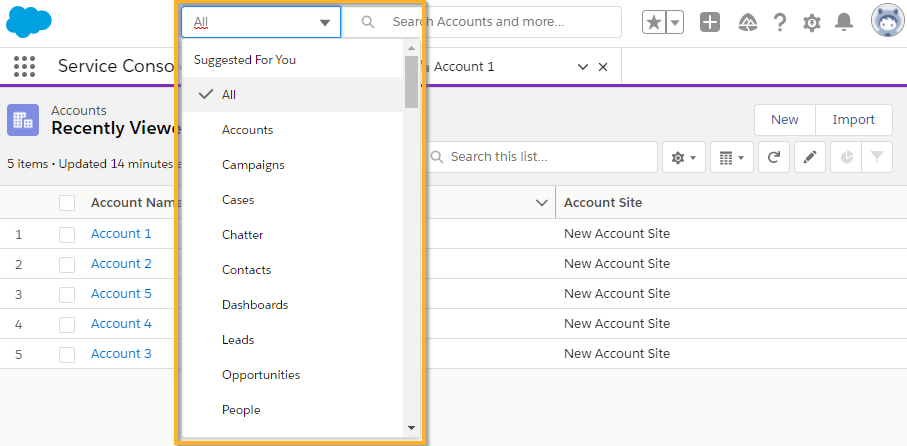Expand the favorites list dropdown arrow
The height and width of the screenshot is (446, 907).
(676, 22)
